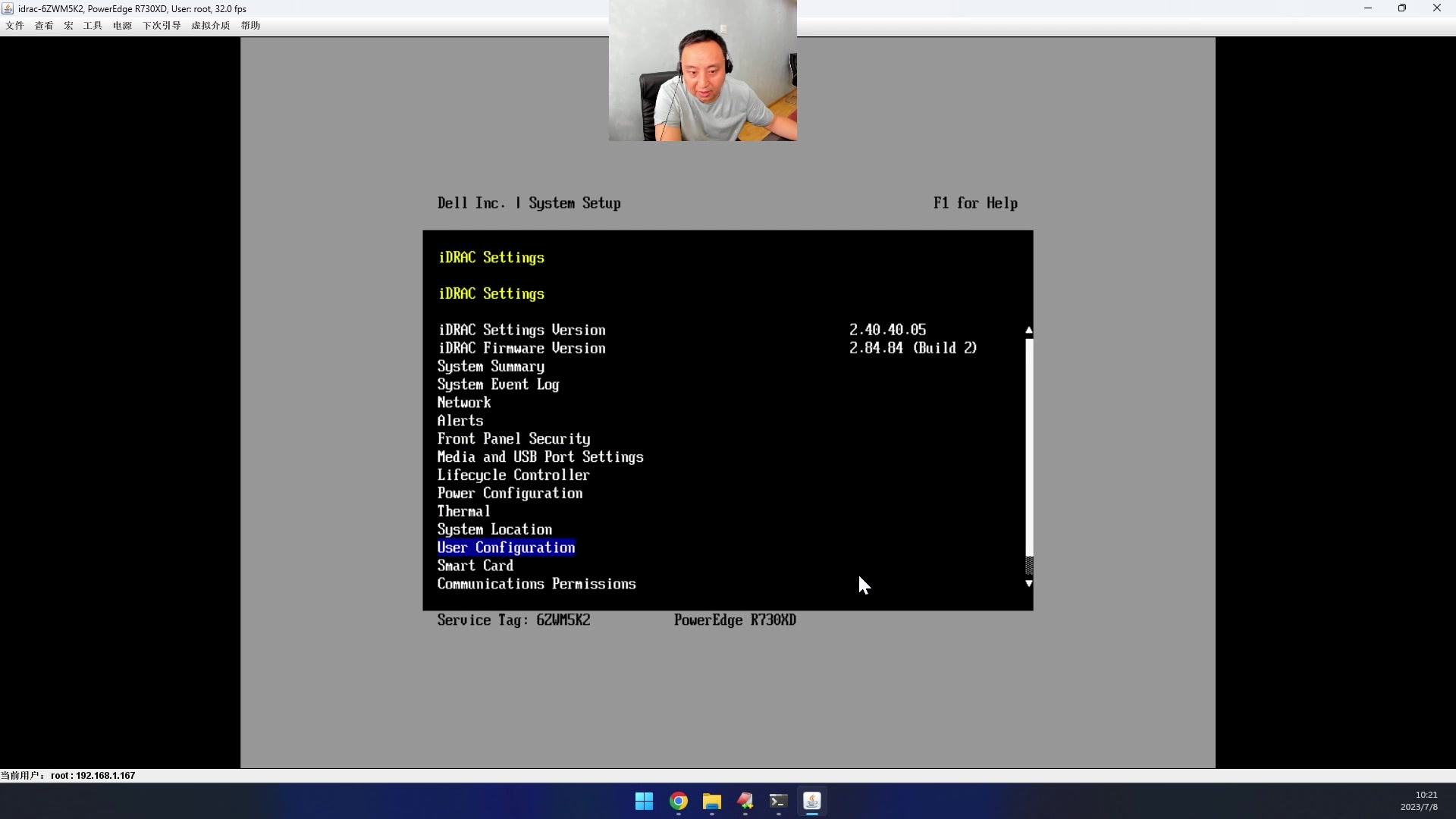This screenshot has height=819, width=1456.
Task: Open the Alerts entry
Action: [x=460, y=421]
